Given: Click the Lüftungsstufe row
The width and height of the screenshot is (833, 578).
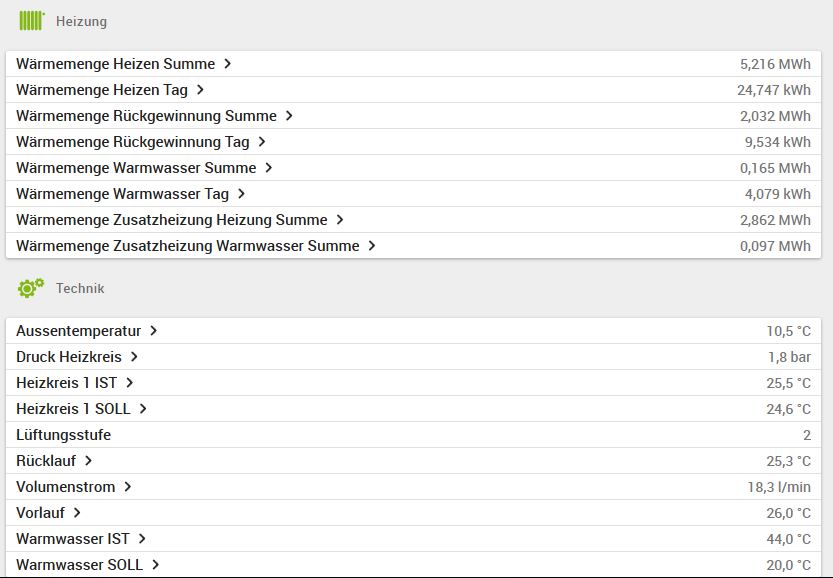Looking at the screenshot, I should [x=64, y=435].
